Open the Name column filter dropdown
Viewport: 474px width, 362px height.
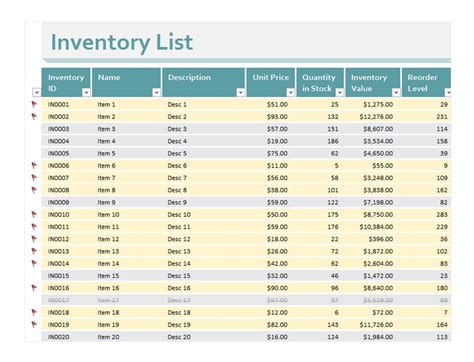click(x=156, y=92)
